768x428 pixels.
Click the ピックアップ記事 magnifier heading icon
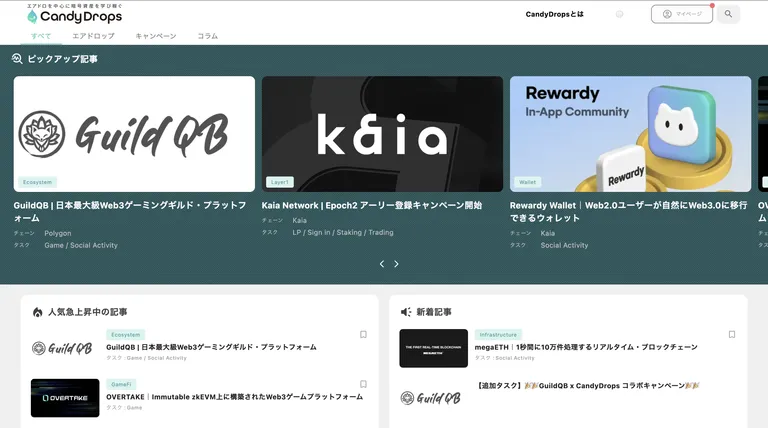(x=17, y=59)
